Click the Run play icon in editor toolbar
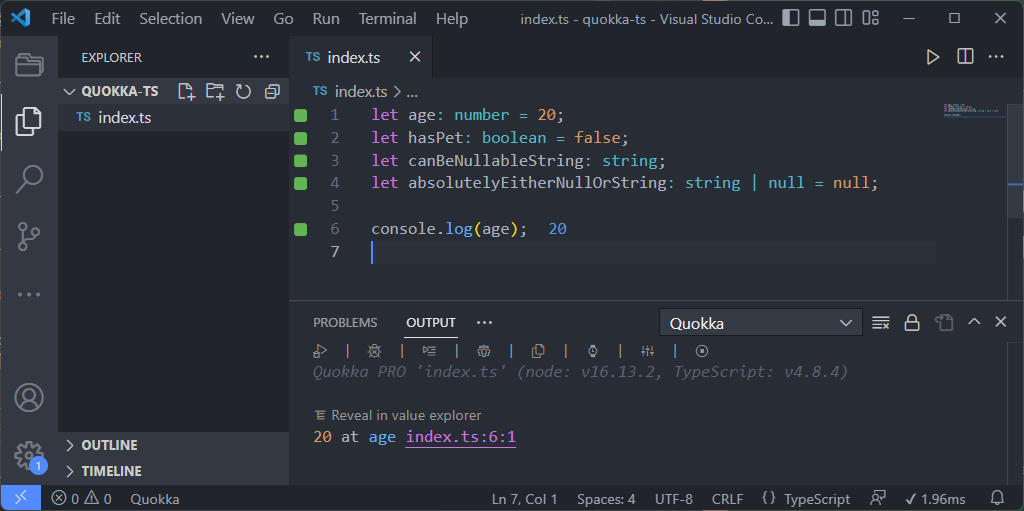This screenshot has height=511, width=1024. pos(932,57)
